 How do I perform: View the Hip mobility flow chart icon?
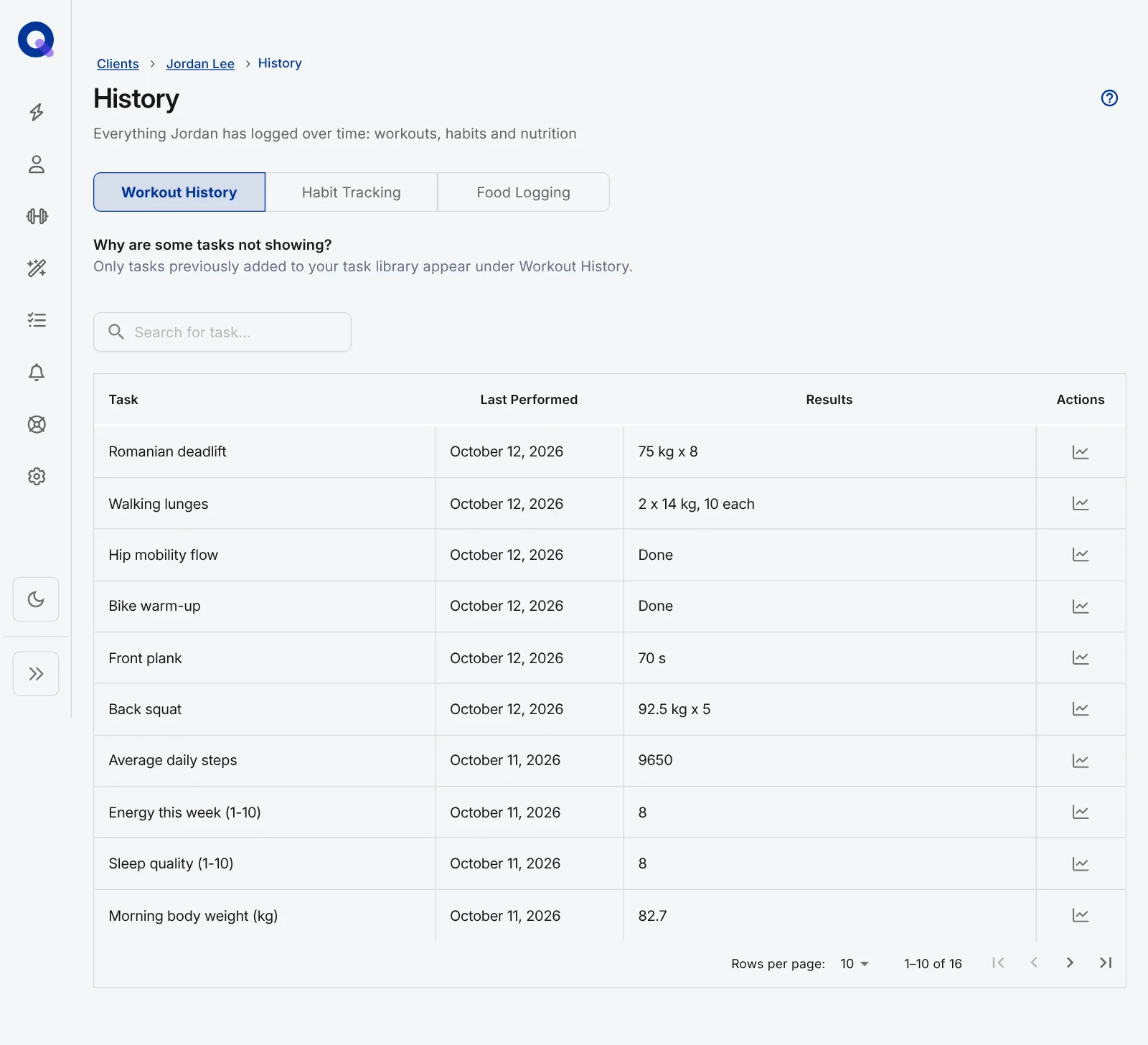(1081, 555)
